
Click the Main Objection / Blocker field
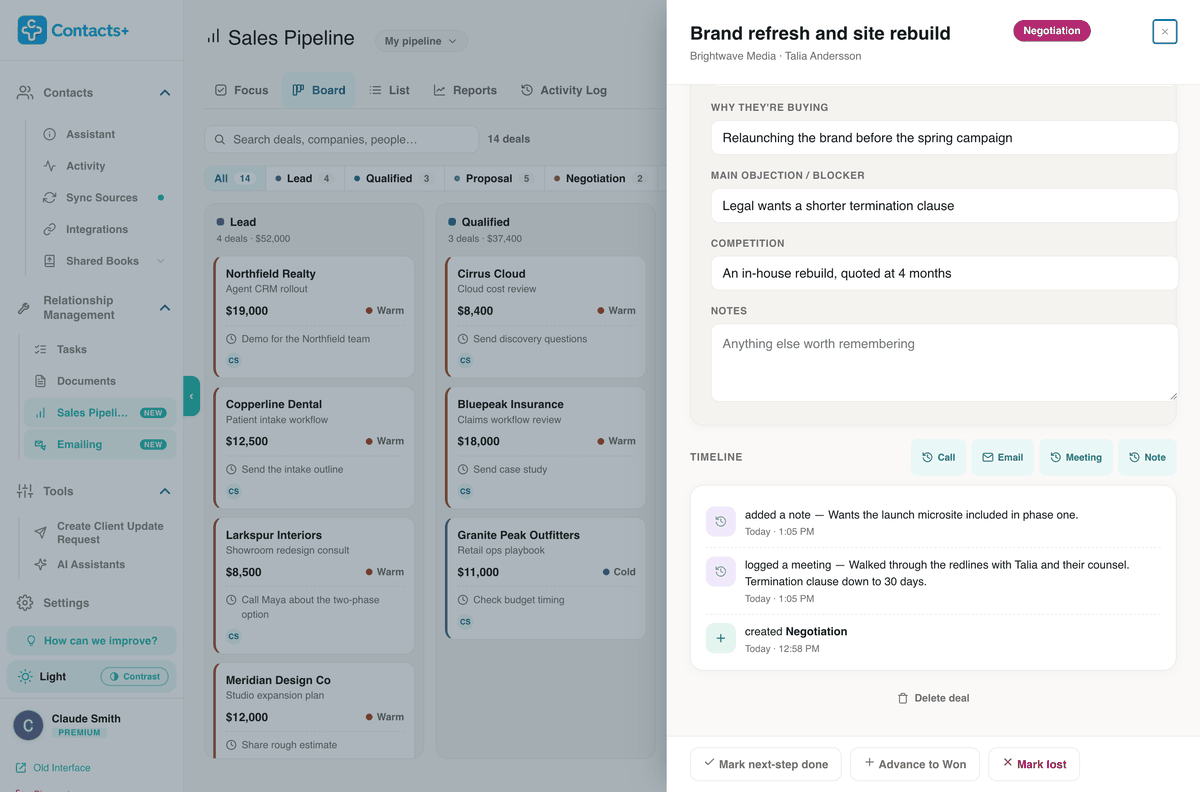tap(944, 206)
